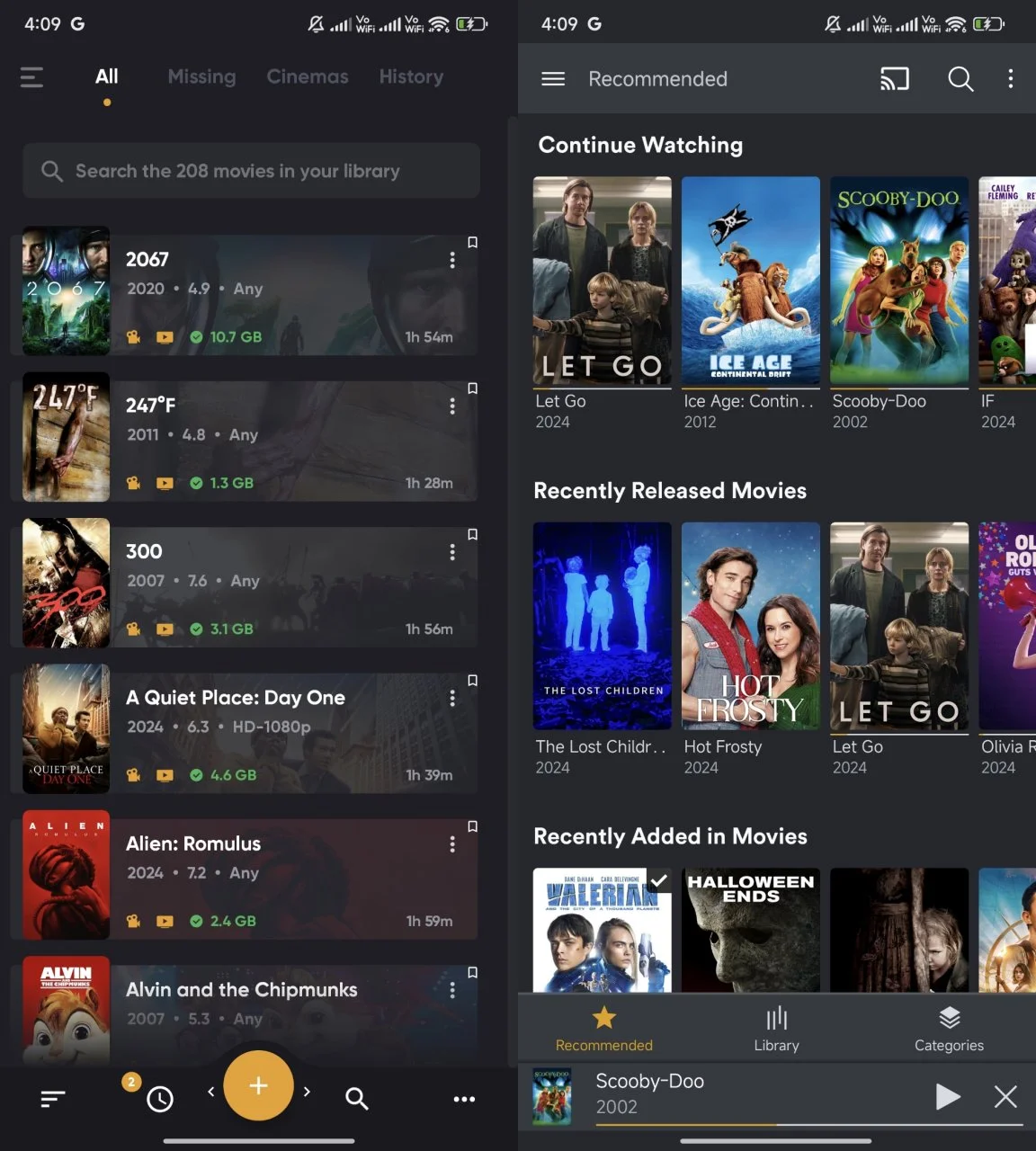This screenshot has height=1151, width=1036.
Task: Click the camera icon for Alien: Romulus
Action: pos(134,921)
